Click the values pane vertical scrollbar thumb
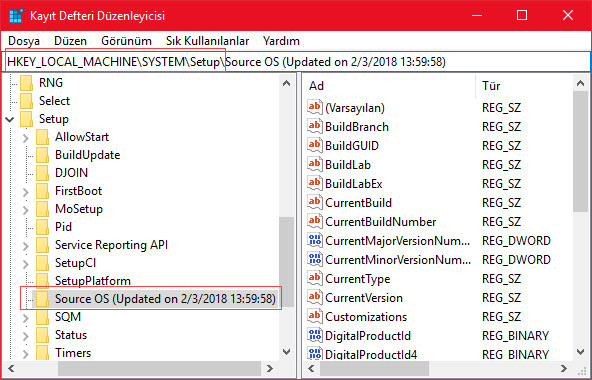This screenshot has width=592, height=380. 580,151
